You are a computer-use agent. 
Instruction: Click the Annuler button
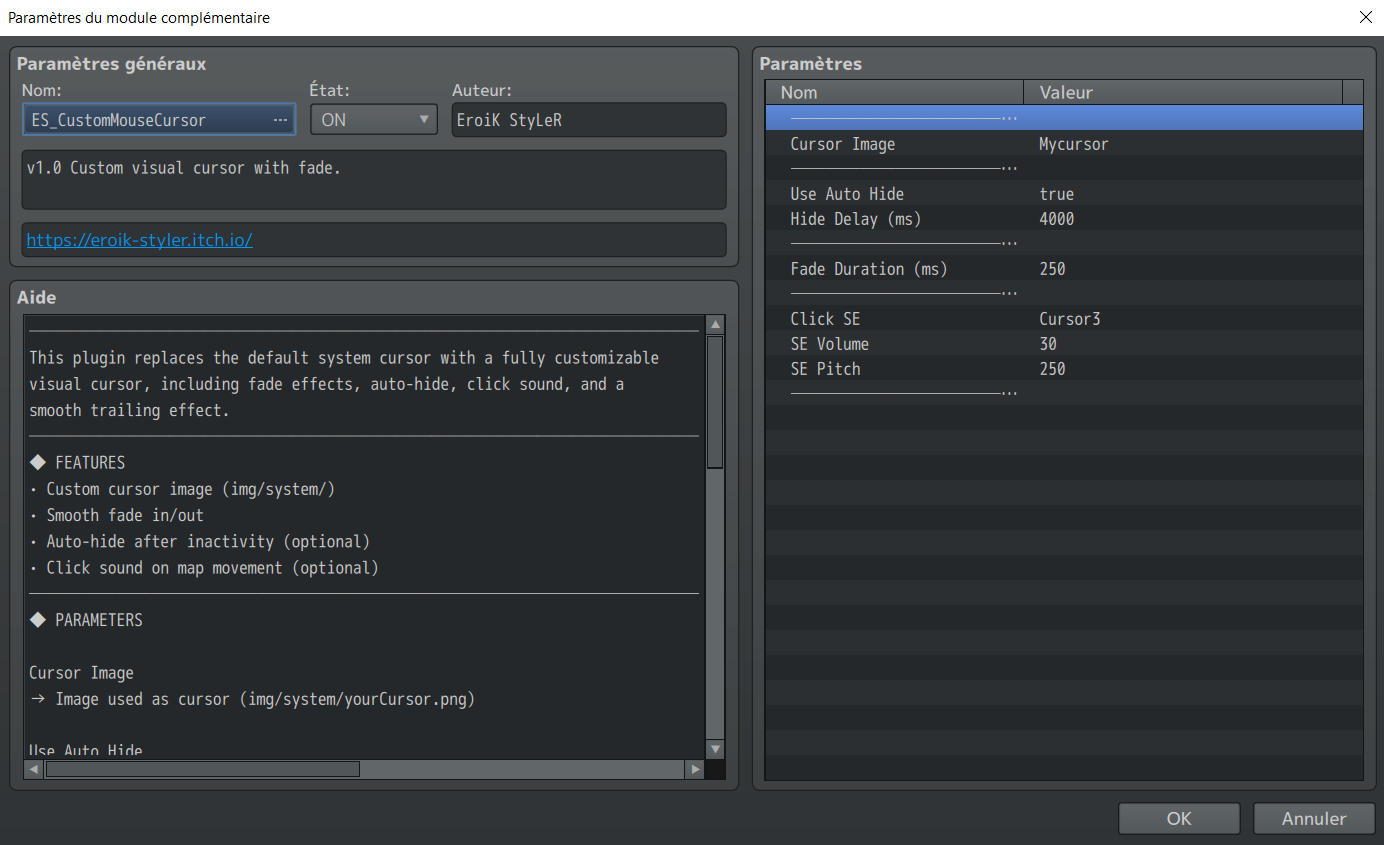click(x=1314, y=818)
